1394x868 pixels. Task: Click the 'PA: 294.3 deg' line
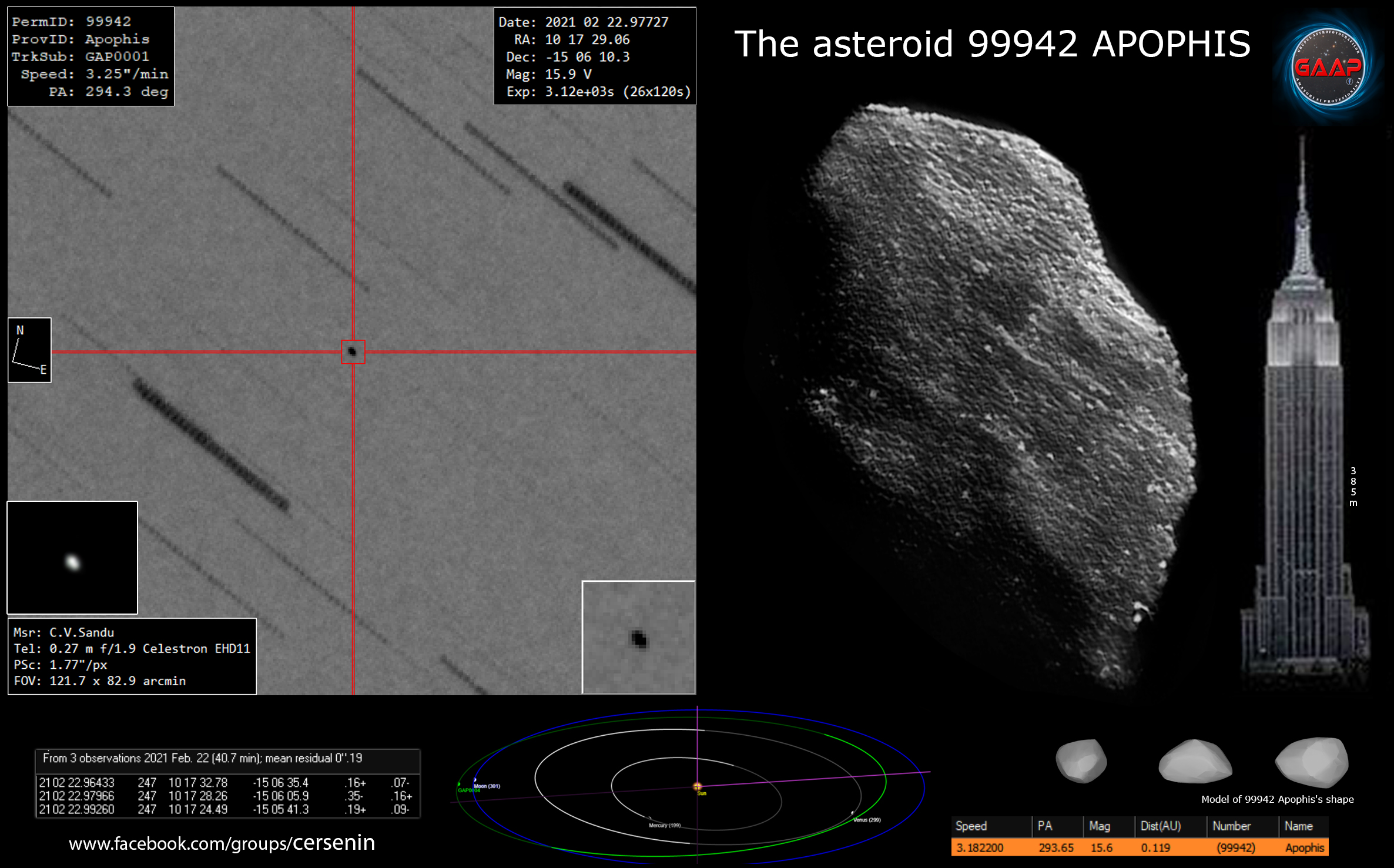pos(109,92)
